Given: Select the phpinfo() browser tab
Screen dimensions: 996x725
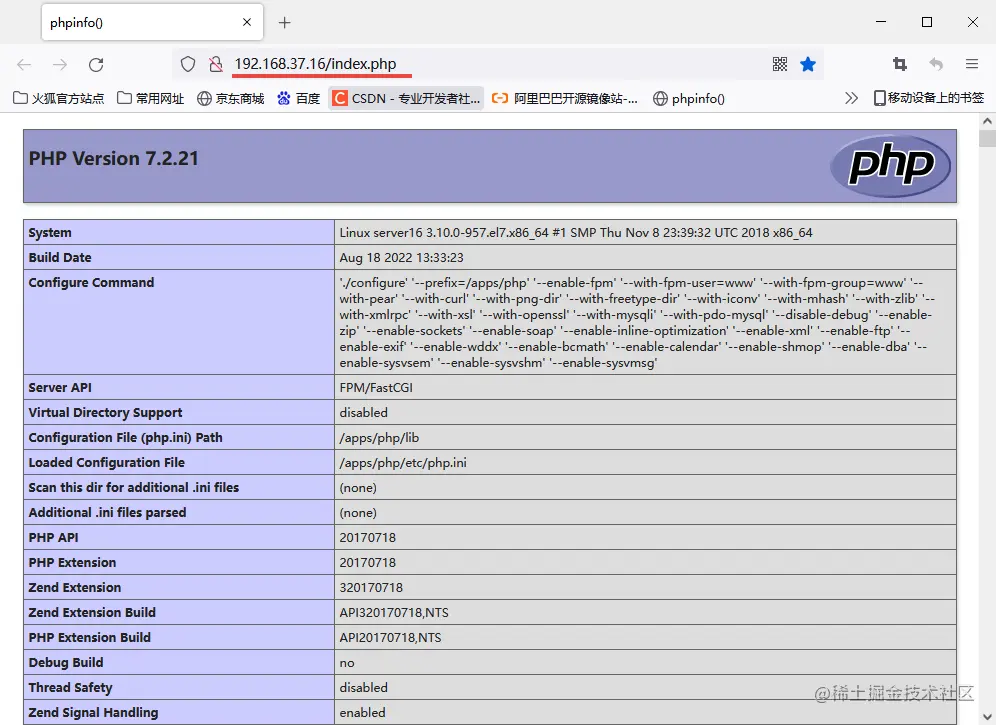Looking at the screenshot, I should (152, 23).
